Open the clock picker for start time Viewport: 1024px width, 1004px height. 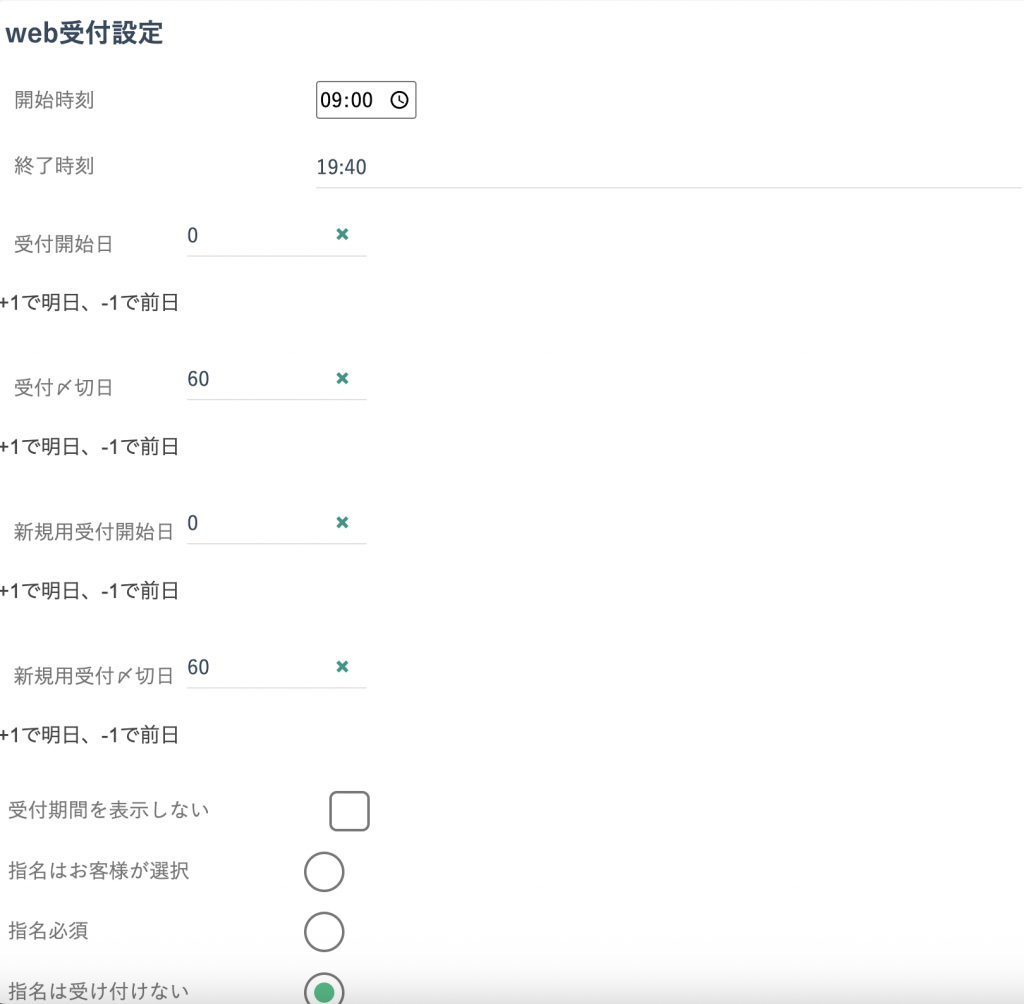coord(399,100)
